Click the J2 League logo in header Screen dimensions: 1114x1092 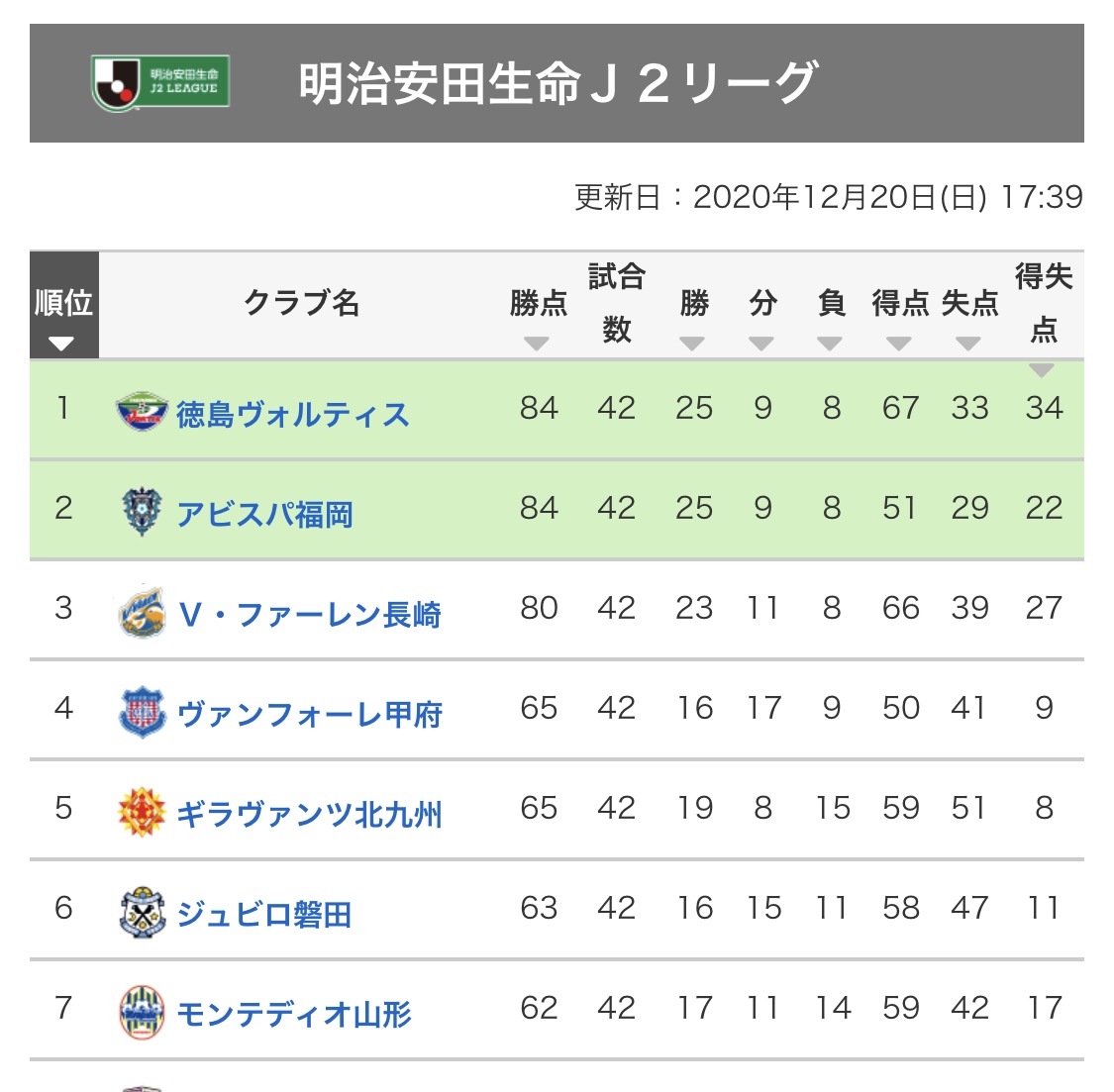tap(160, 83)
